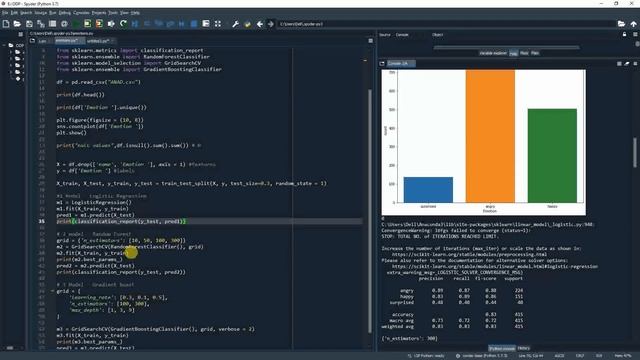Screen dimensions: 640x360
Task: Click the green happy bar in plot
Action: (552, 156)
